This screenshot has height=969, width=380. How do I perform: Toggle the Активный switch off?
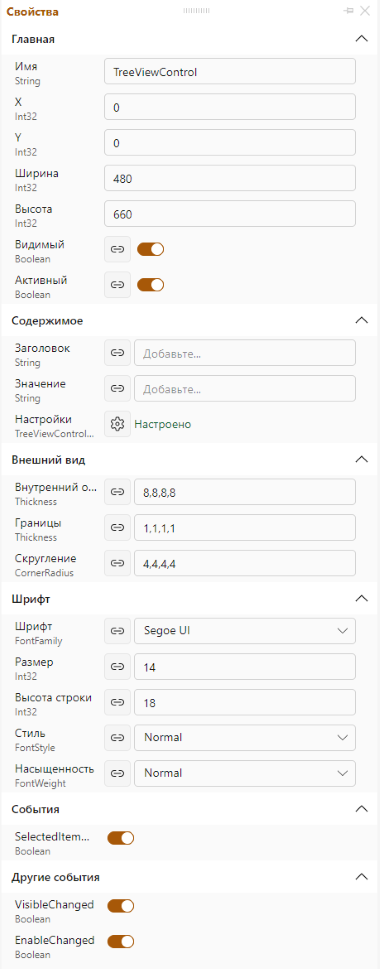tap(150, 285)
